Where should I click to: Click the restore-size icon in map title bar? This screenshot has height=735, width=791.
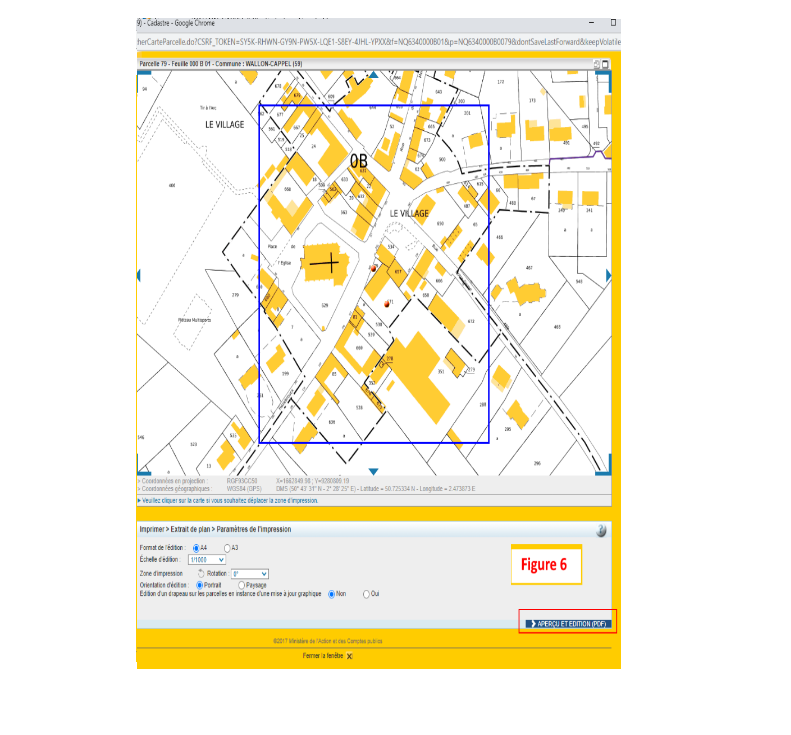(597, 64)
